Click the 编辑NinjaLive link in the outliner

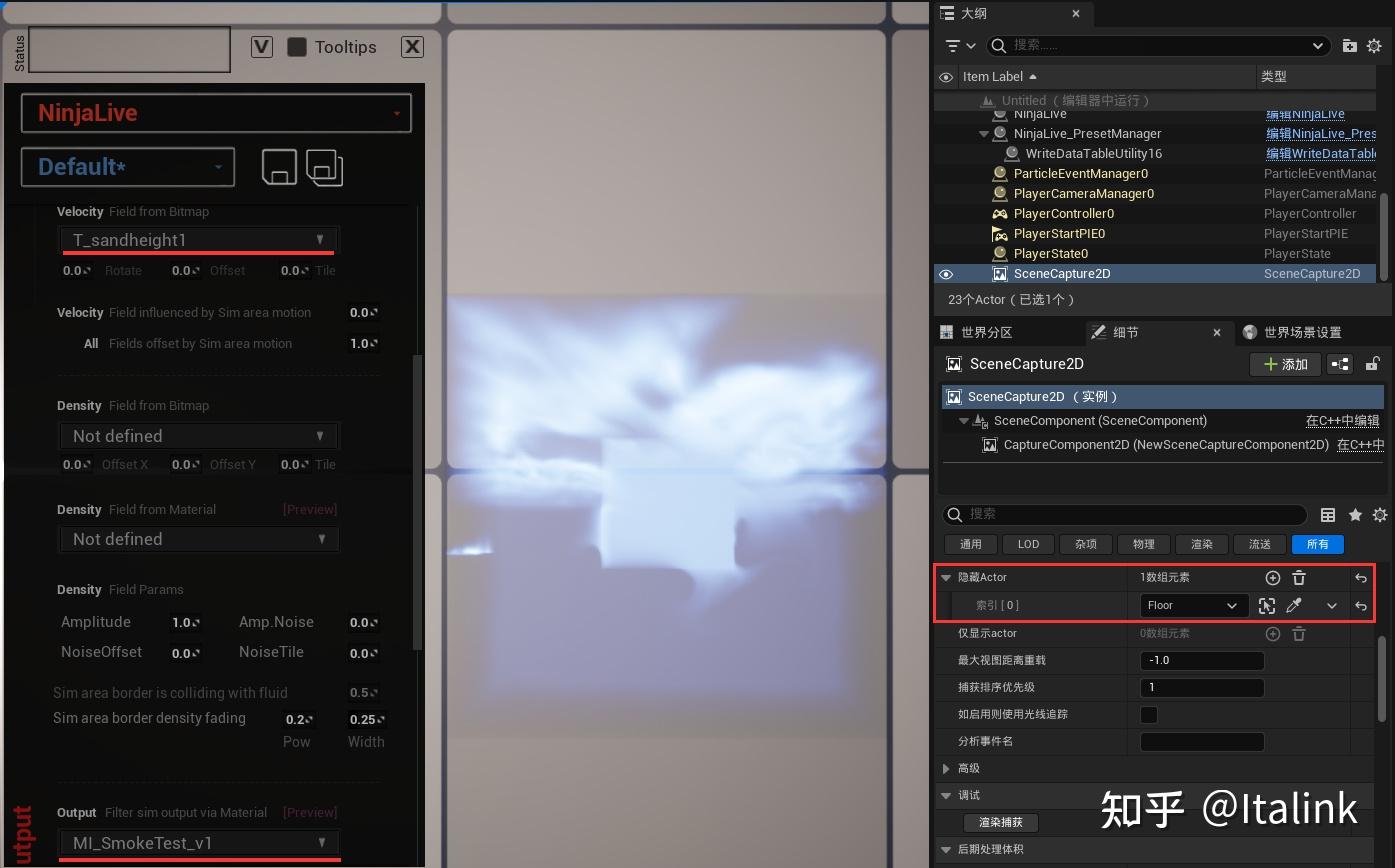[x=1305, y=113]
